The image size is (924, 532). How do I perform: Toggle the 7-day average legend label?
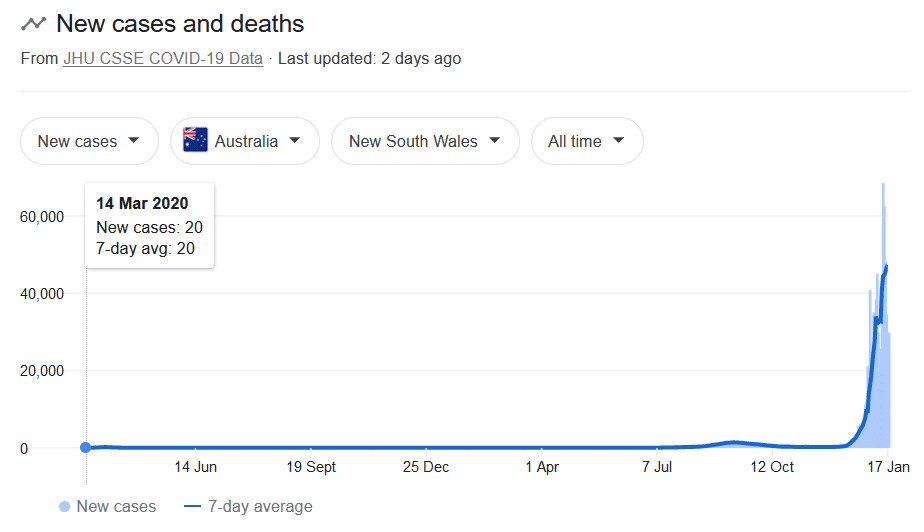(260, 507)
